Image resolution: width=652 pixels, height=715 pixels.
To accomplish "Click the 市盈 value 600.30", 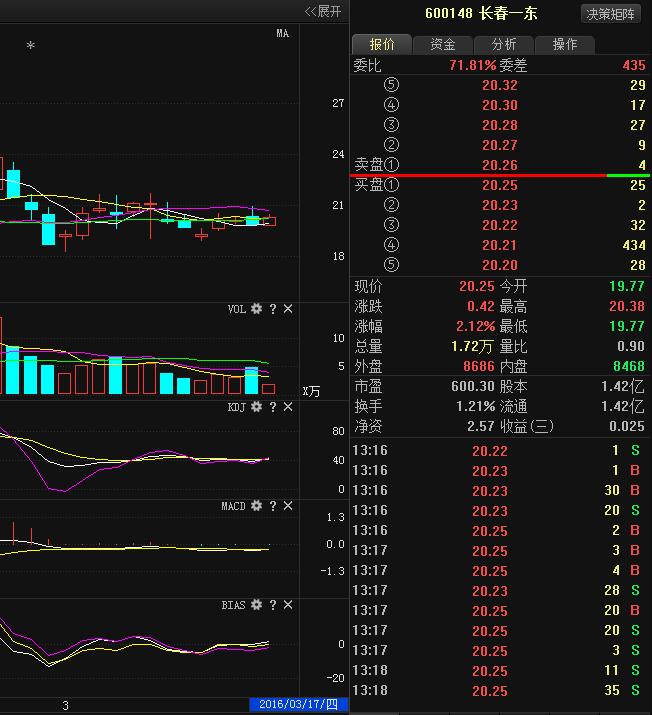I will coord(473,386).
